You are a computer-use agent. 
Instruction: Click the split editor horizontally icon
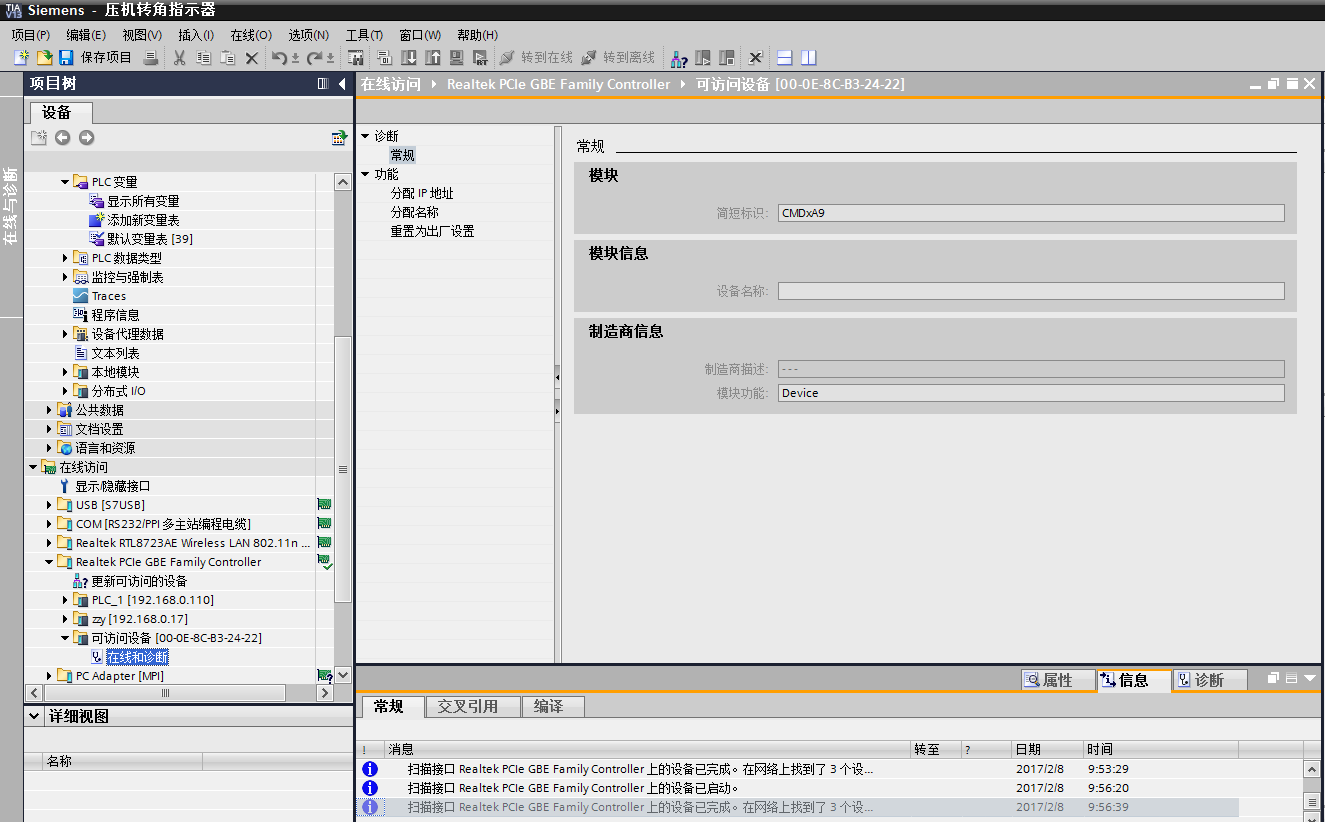click(785, 58)
